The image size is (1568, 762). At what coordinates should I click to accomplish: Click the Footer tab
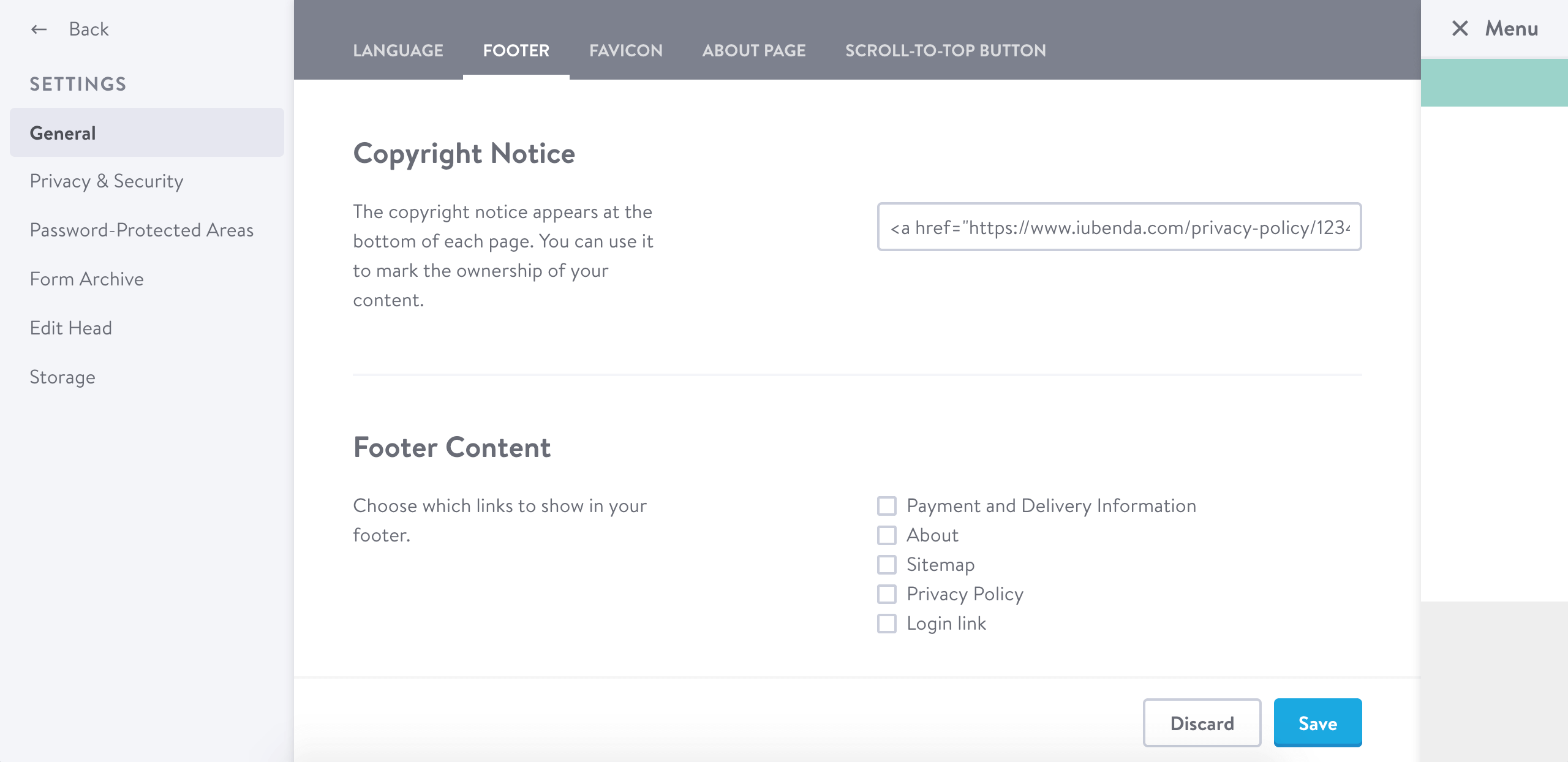click(516, 50)
